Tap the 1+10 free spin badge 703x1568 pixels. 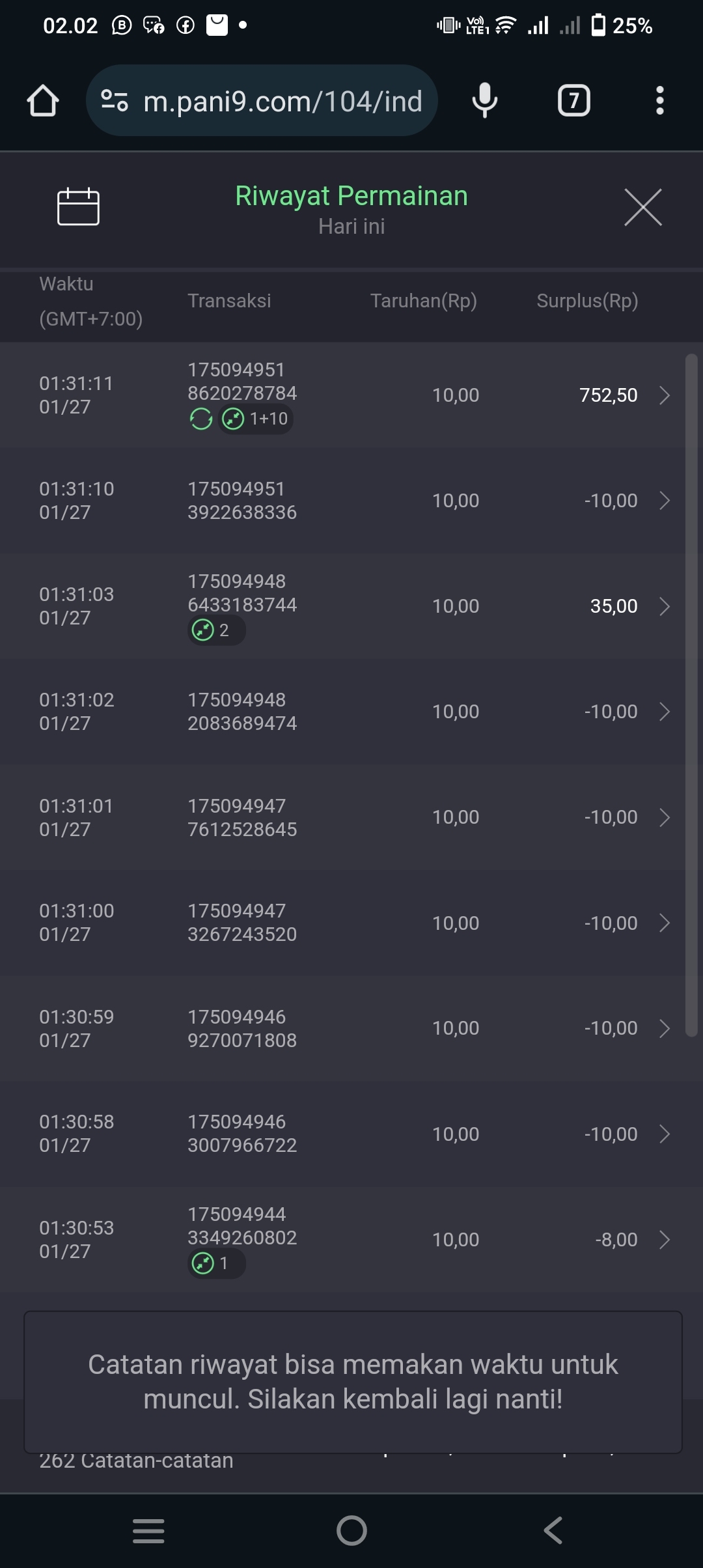pos(256,419)
